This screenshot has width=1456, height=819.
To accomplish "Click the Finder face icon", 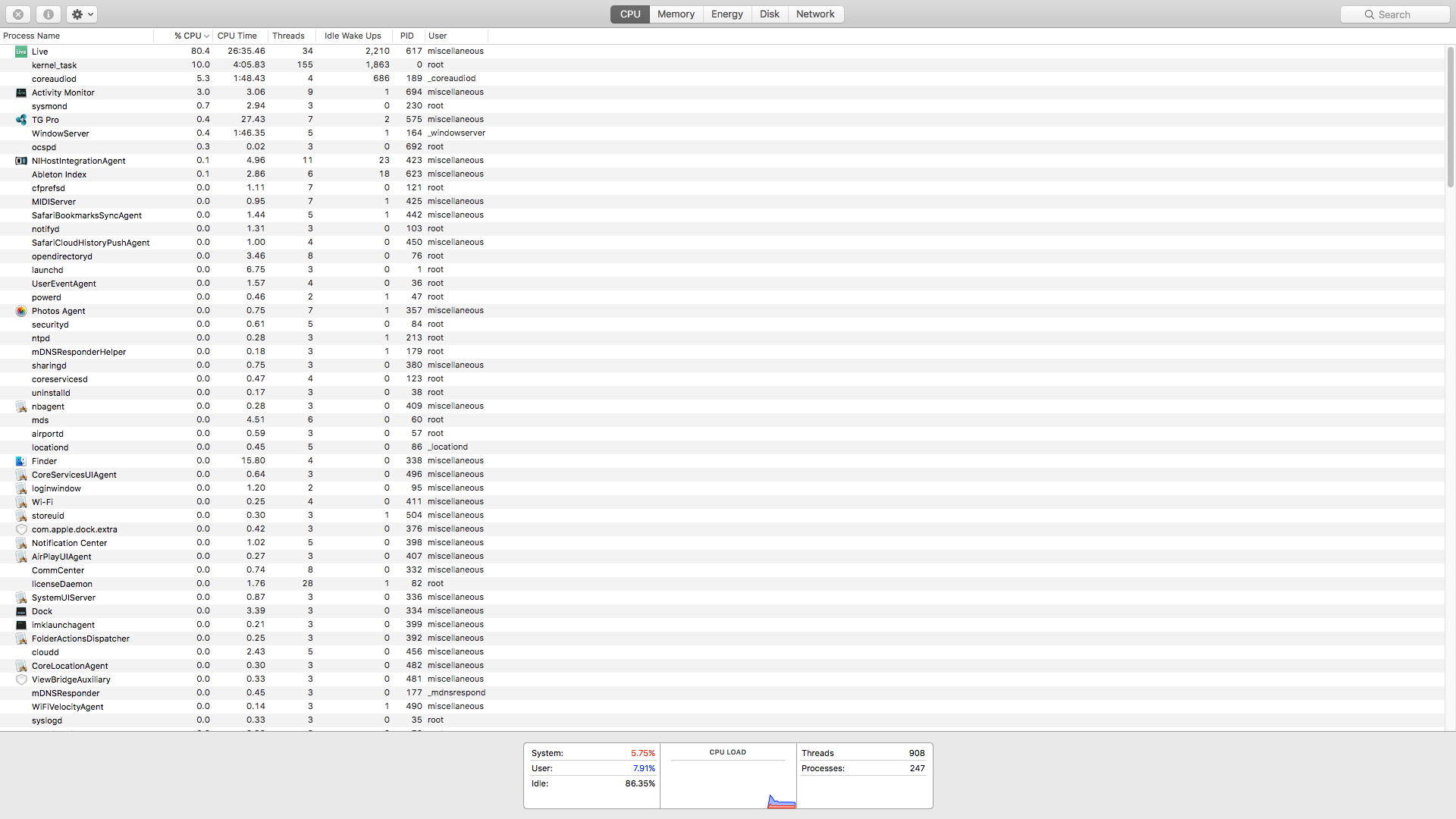I will click(21, 461).
